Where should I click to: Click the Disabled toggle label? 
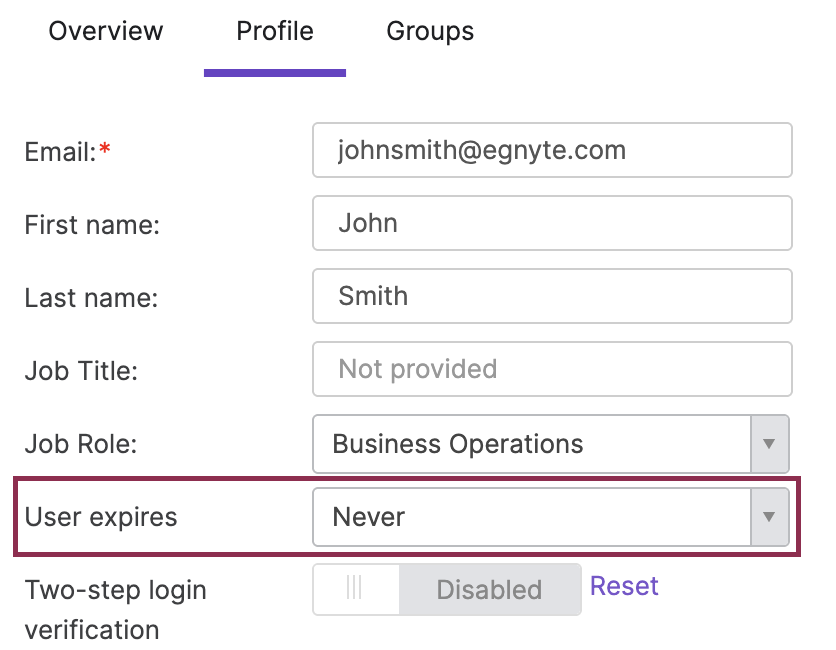(489, 589)
